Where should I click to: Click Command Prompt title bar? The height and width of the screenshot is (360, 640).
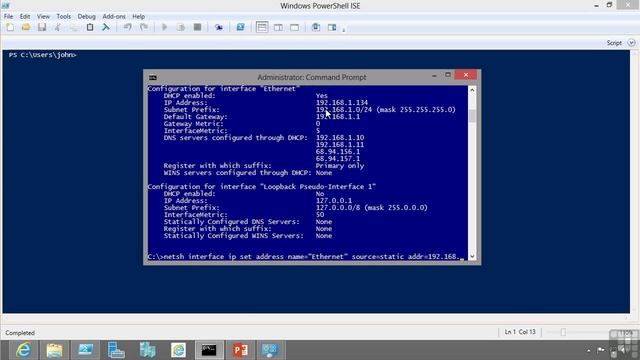(x=312, y=77)
